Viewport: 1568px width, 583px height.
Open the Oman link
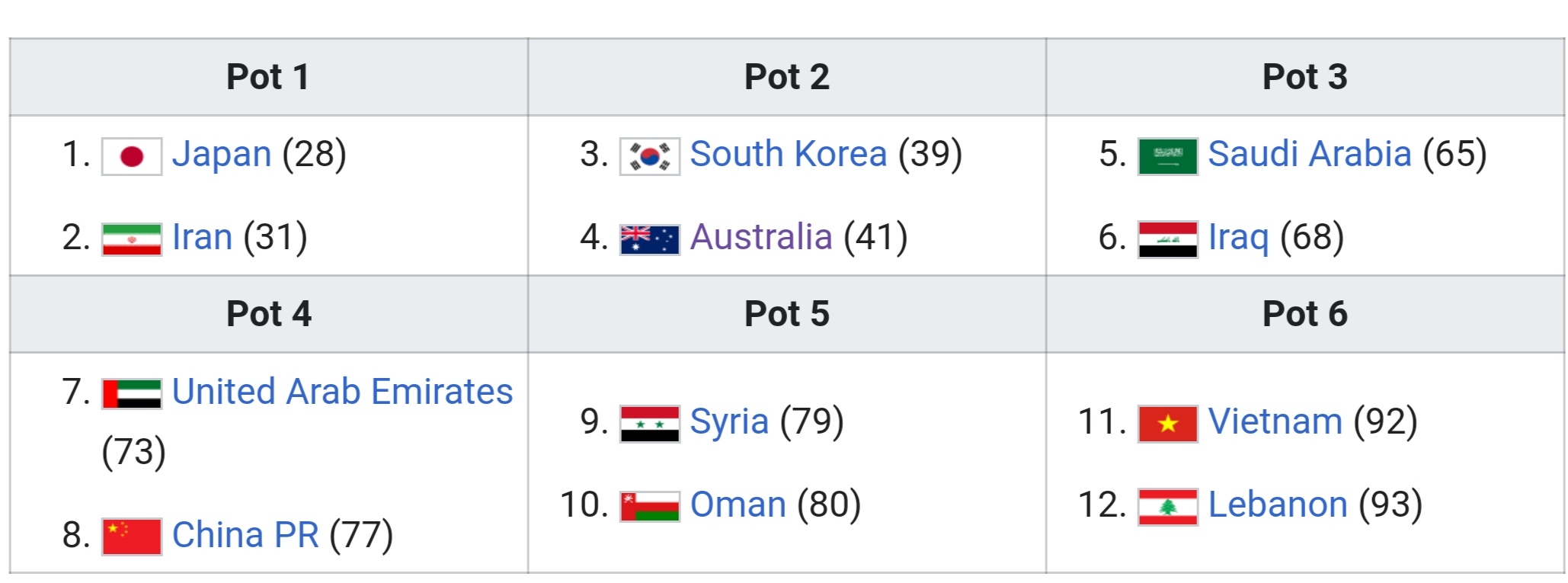[738, 504]
